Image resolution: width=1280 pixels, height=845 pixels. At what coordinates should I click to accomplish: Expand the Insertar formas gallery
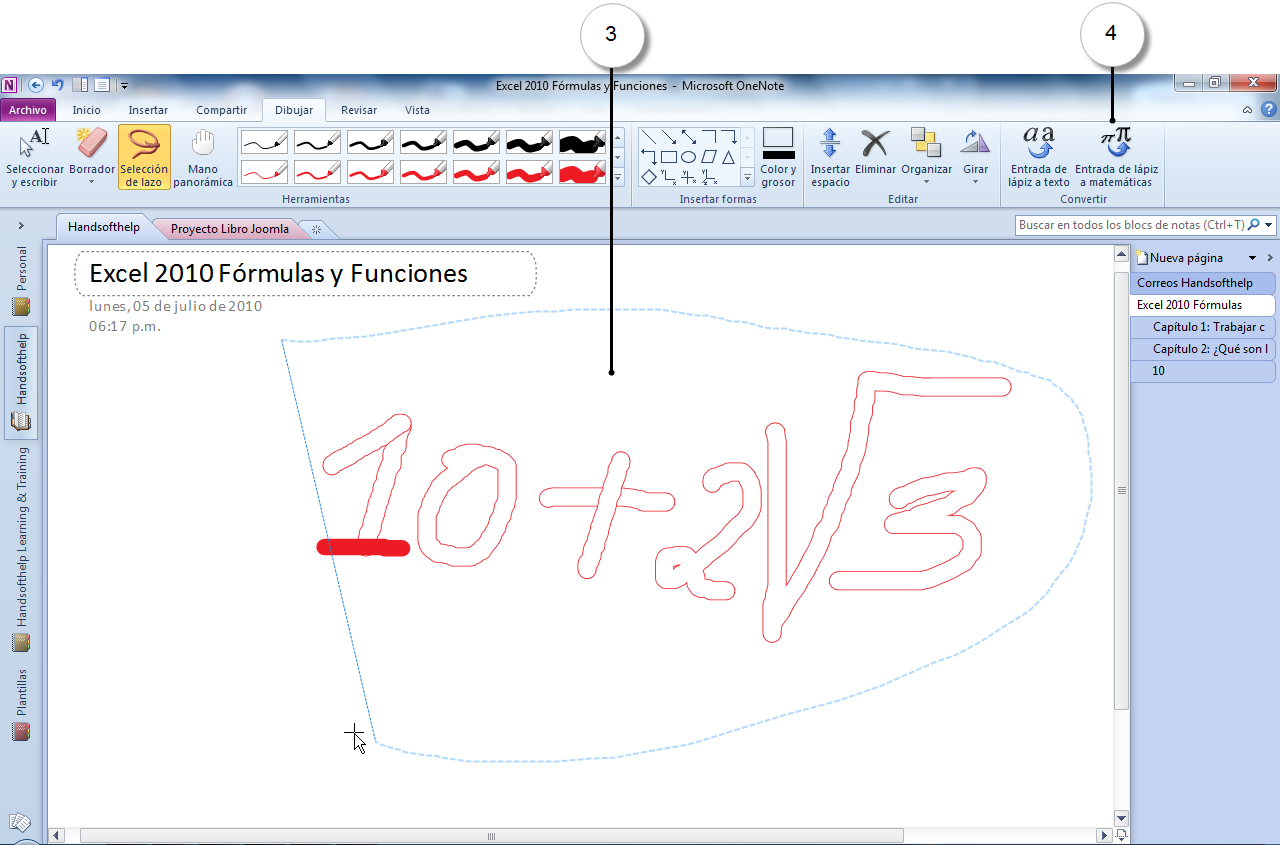[x=747, y=178]
